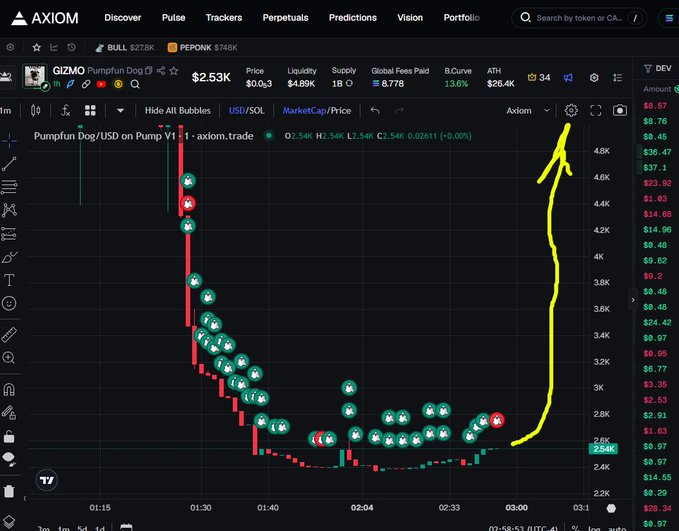Copy Pumpfun Dog contract address
The height and width of the screenshot is (531, 679).
(149, 70)
